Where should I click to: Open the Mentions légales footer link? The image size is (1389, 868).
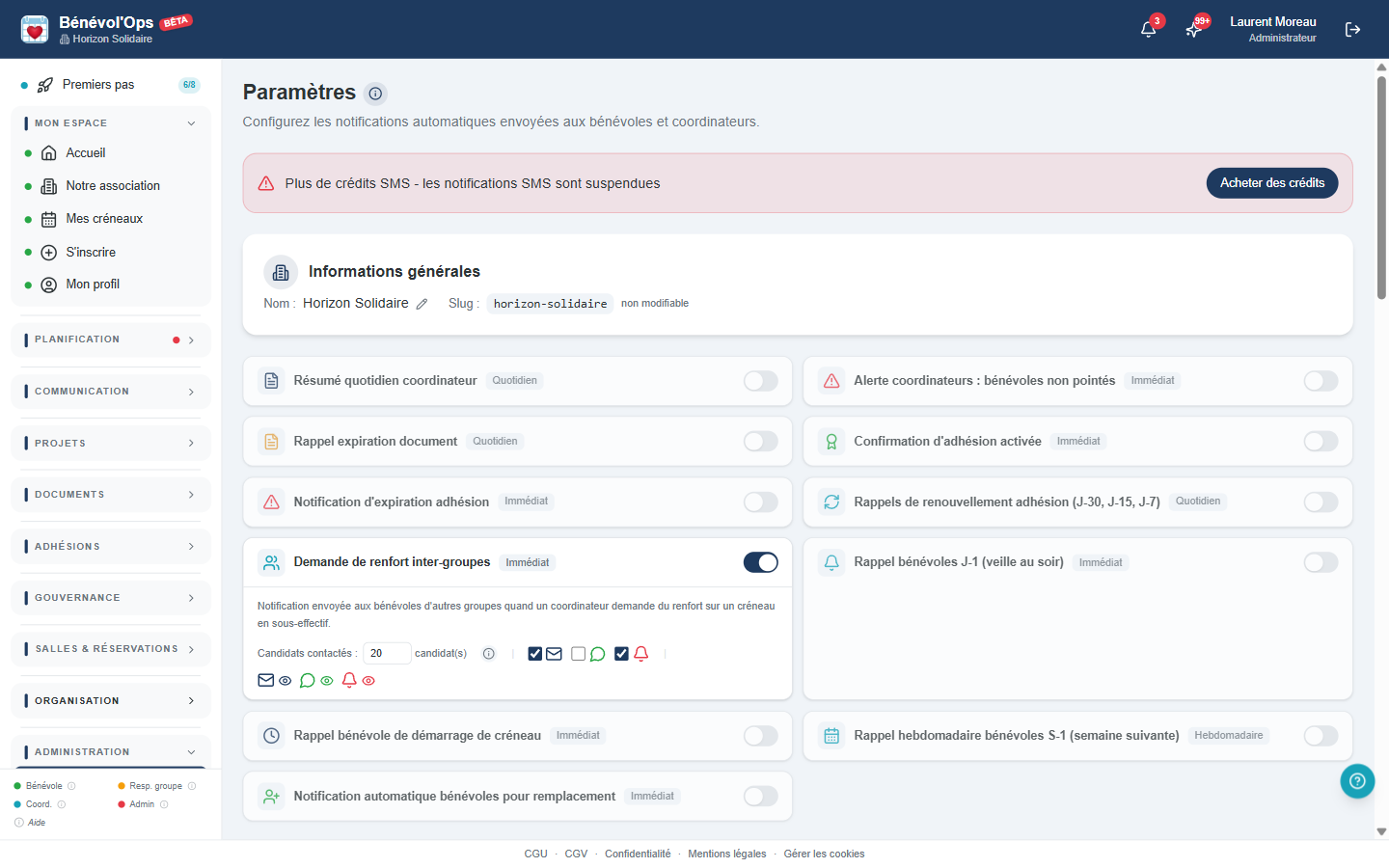727,854
